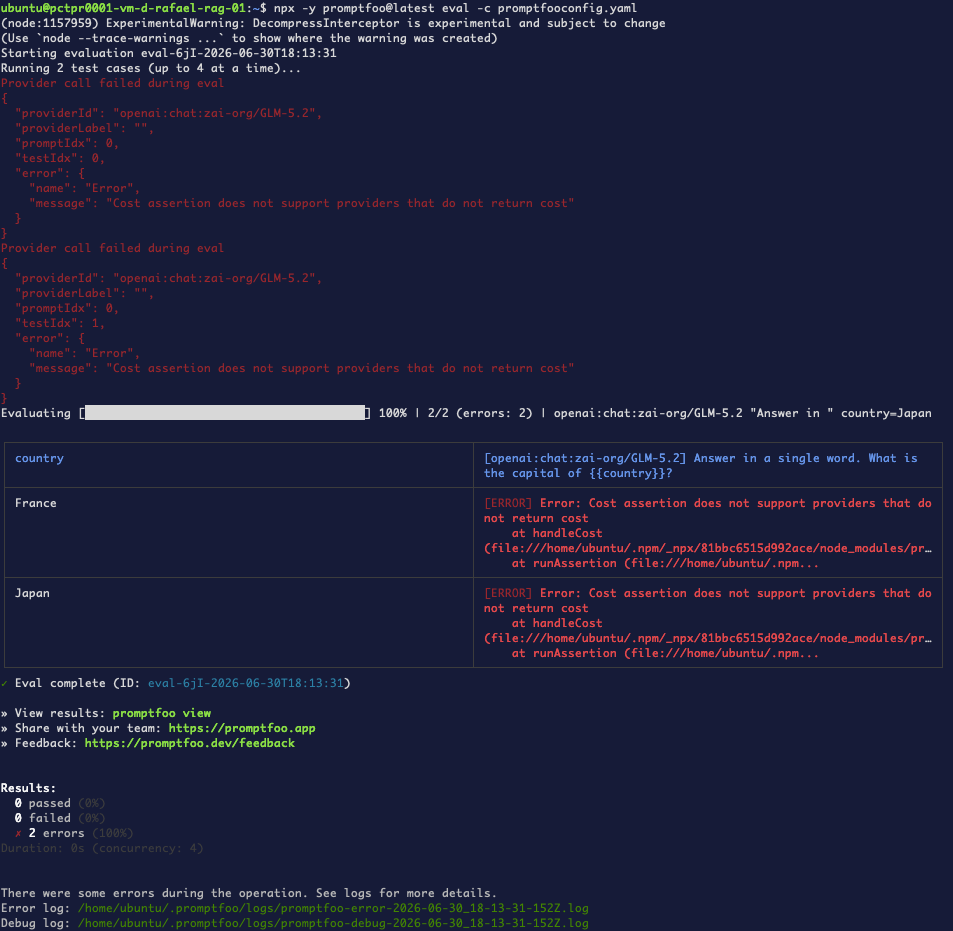This screenshot has width=953, height=931.
Task: Click the green check before 'Eval complete'
Action: pos(4,683)
